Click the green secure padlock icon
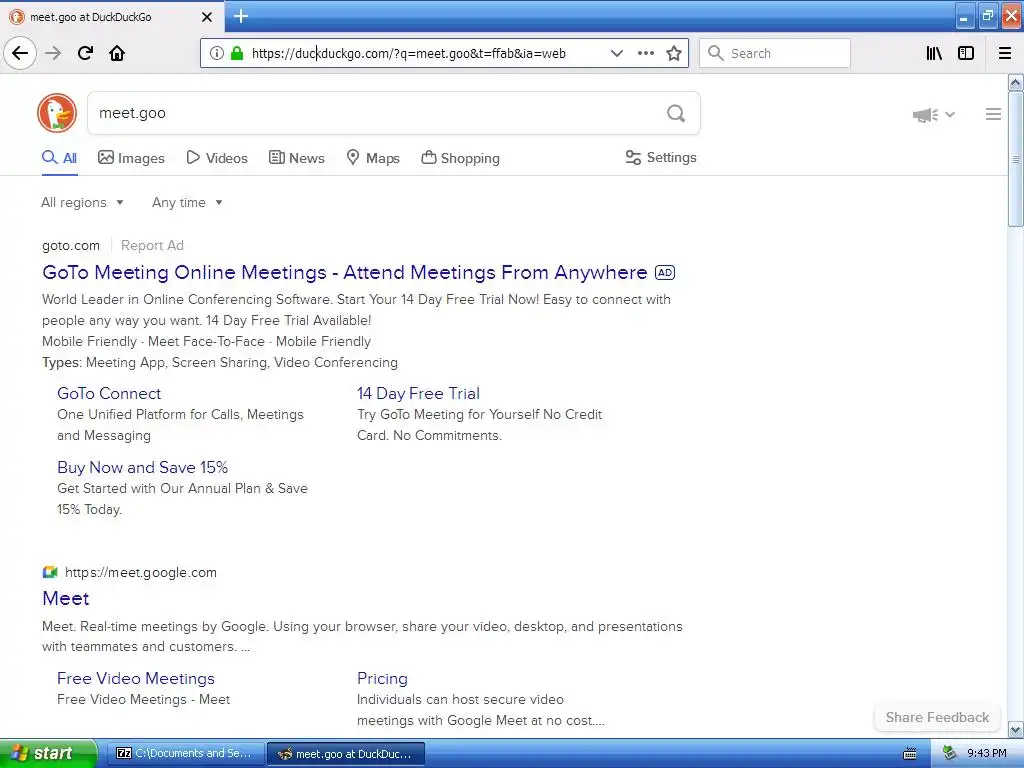The width and height of the screenshot is (1024, 768). (237, 54)
